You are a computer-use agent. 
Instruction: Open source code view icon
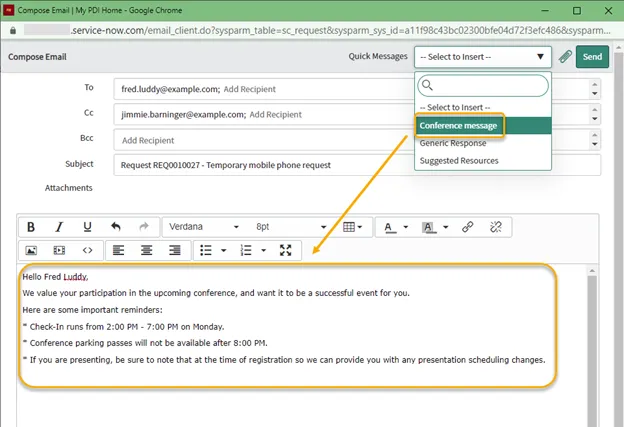tap(87, 250)
